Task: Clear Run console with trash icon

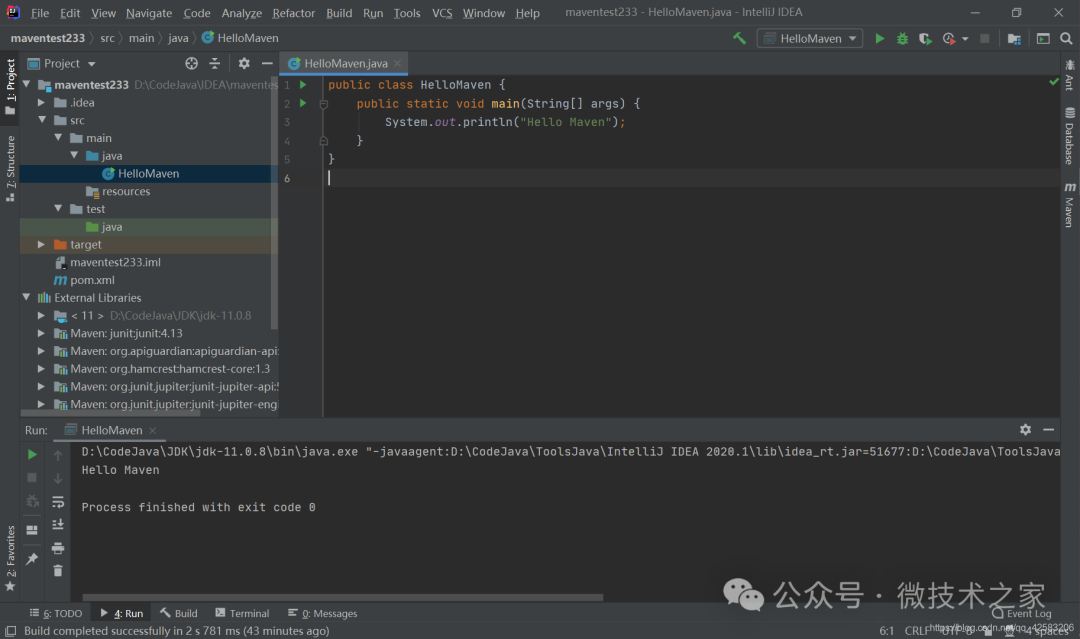Action: pyautogui.click(x=58, y=571)
